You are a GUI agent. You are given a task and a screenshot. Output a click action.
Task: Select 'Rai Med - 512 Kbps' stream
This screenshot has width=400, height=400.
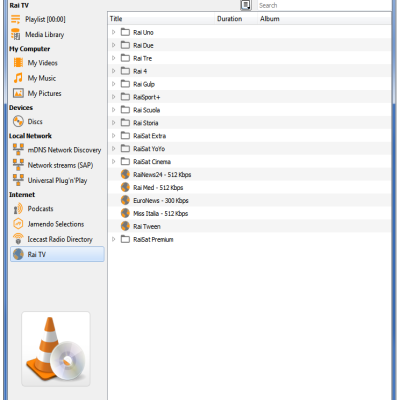point(158,187)
